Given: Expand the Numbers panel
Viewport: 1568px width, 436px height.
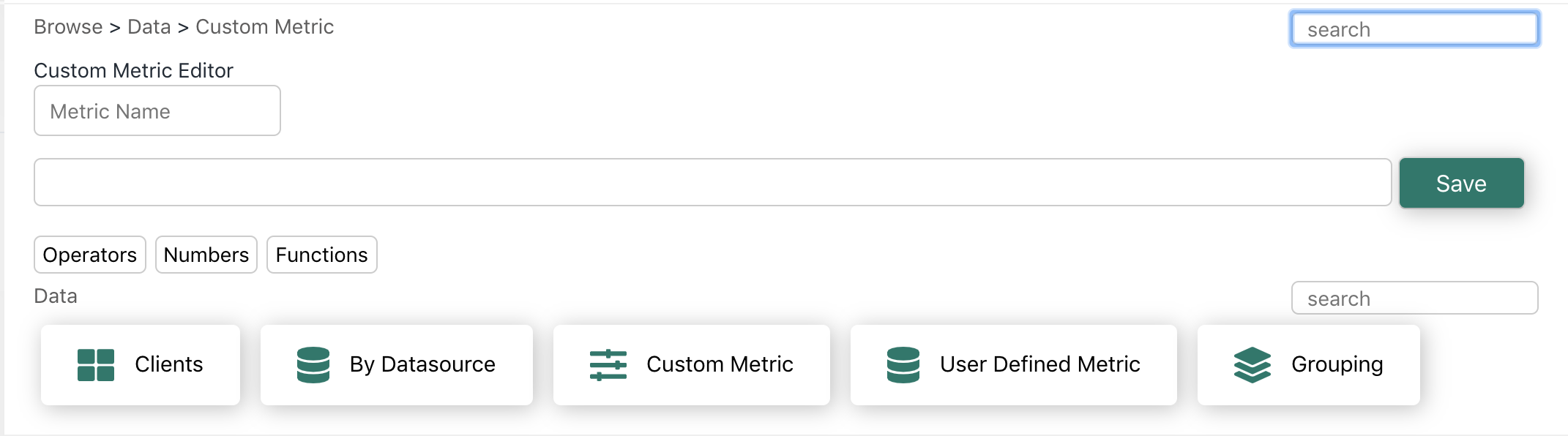Looking at the screenshot, I should point(206,255).
